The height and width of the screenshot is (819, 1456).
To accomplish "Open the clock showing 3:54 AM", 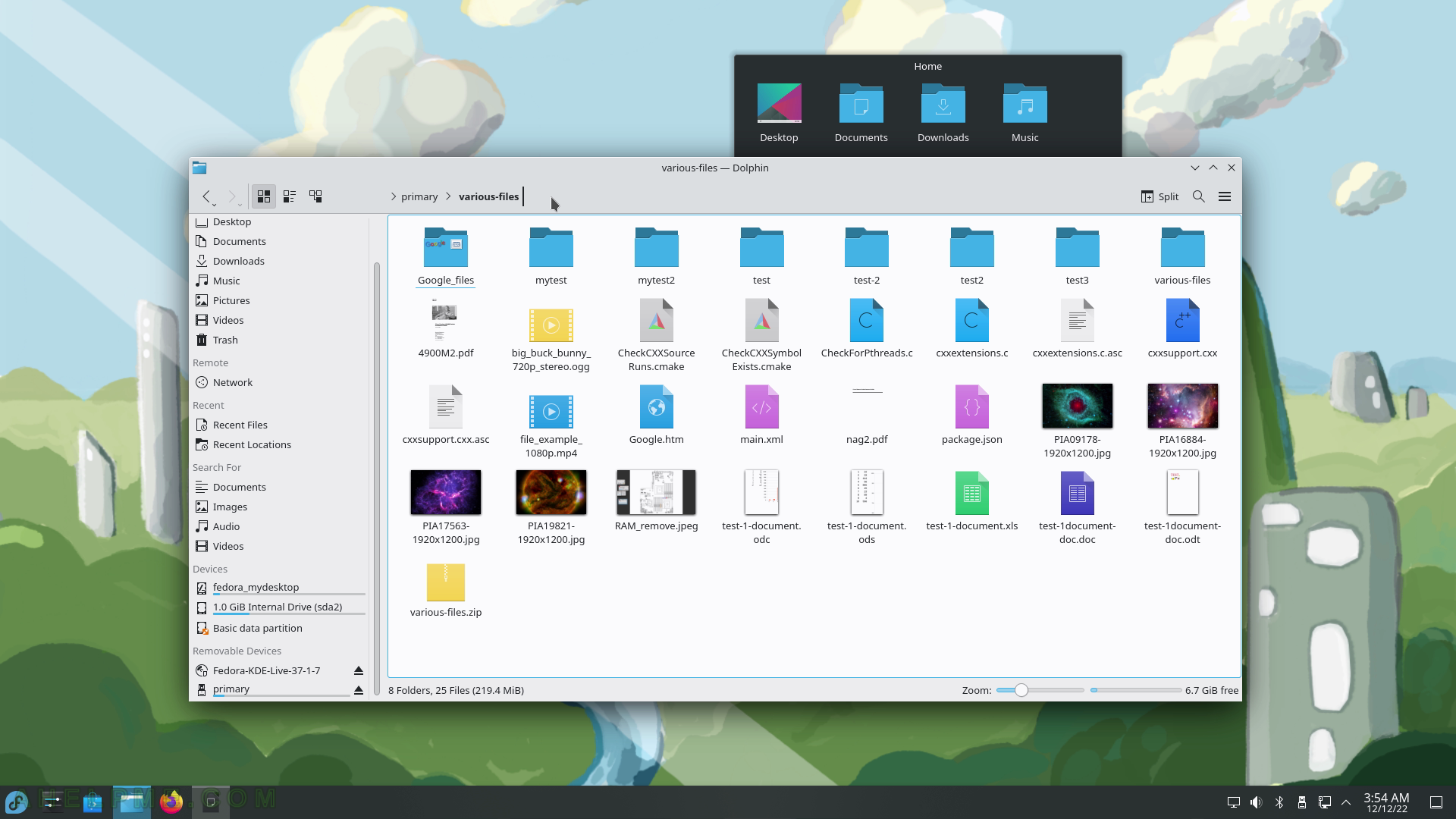I will click(1387, 802).
